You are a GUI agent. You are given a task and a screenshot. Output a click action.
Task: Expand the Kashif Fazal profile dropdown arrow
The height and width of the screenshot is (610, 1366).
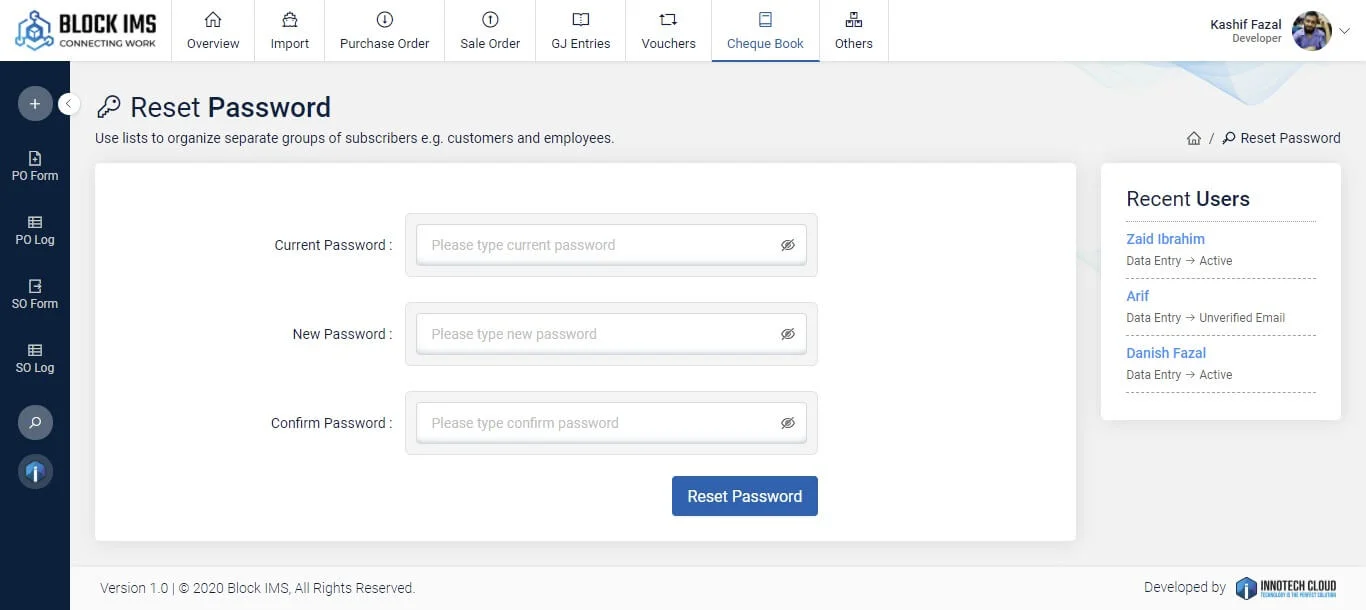(1345, 31)
